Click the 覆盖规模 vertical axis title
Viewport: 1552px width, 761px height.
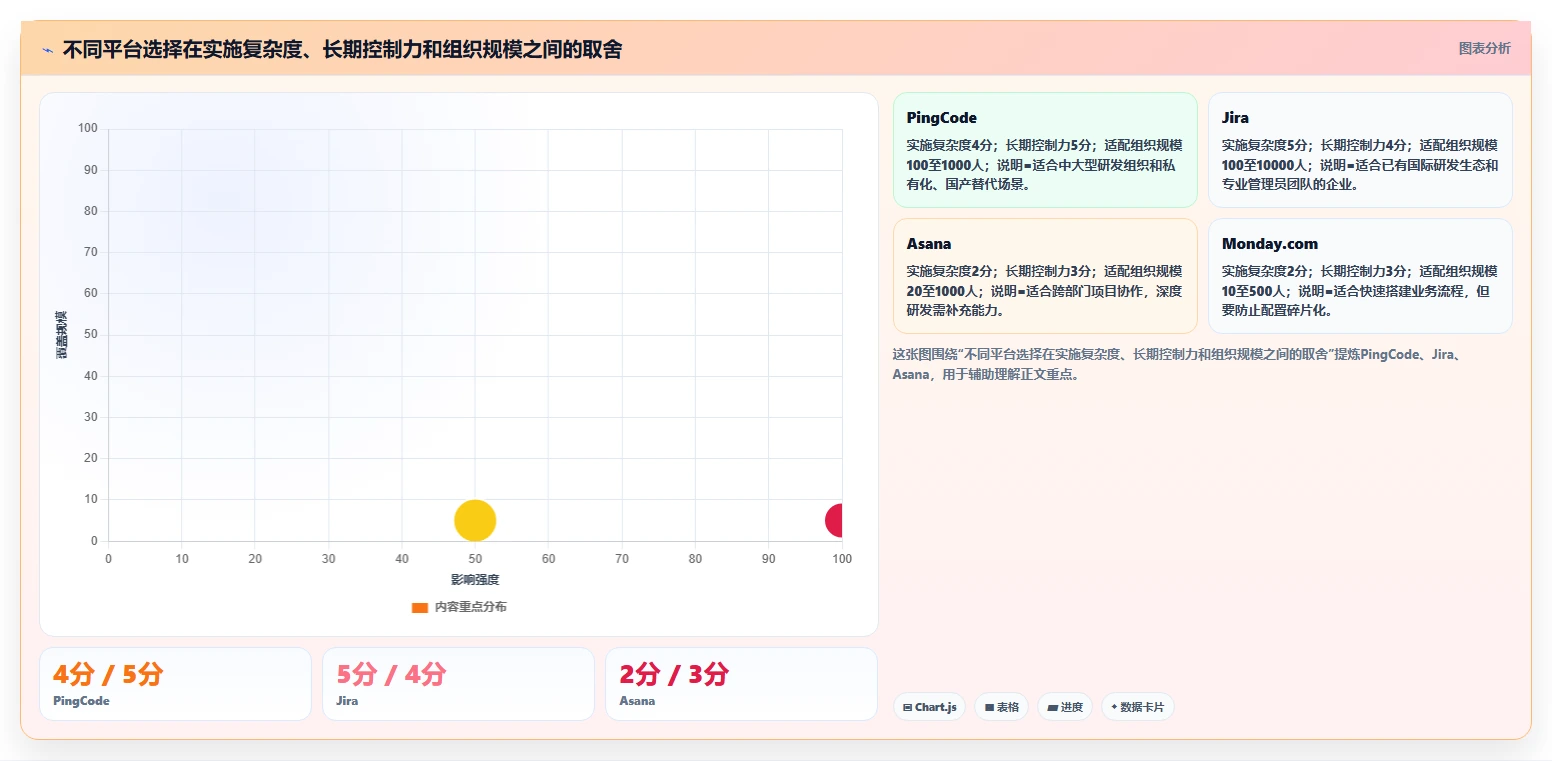62,334
